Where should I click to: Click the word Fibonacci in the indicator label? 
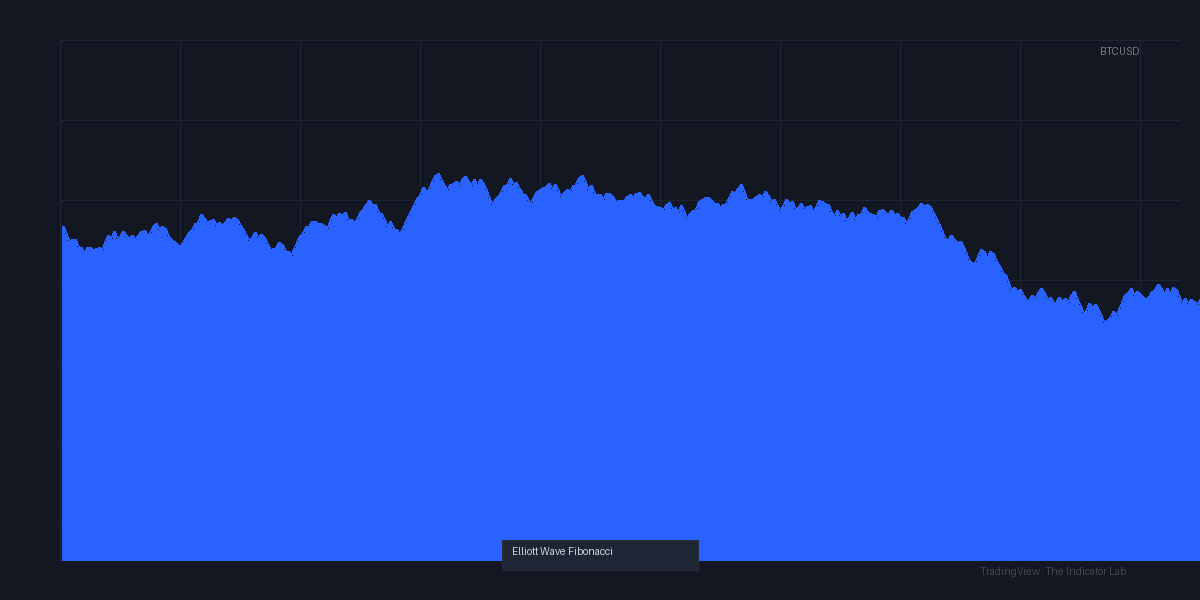tap(590, 551)
